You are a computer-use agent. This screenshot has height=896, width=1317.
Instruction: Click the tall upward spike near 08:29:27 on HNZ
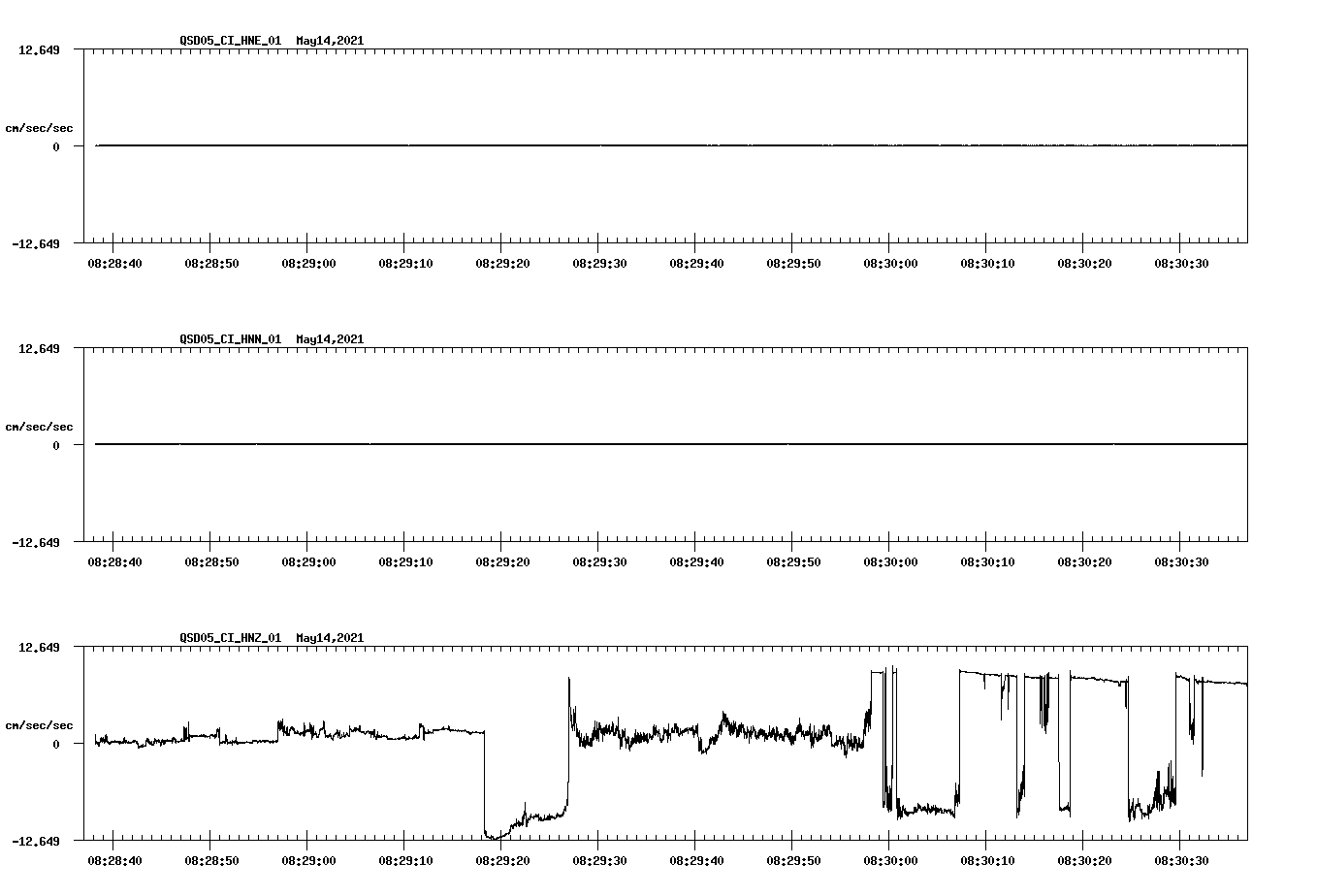[568, 688]
